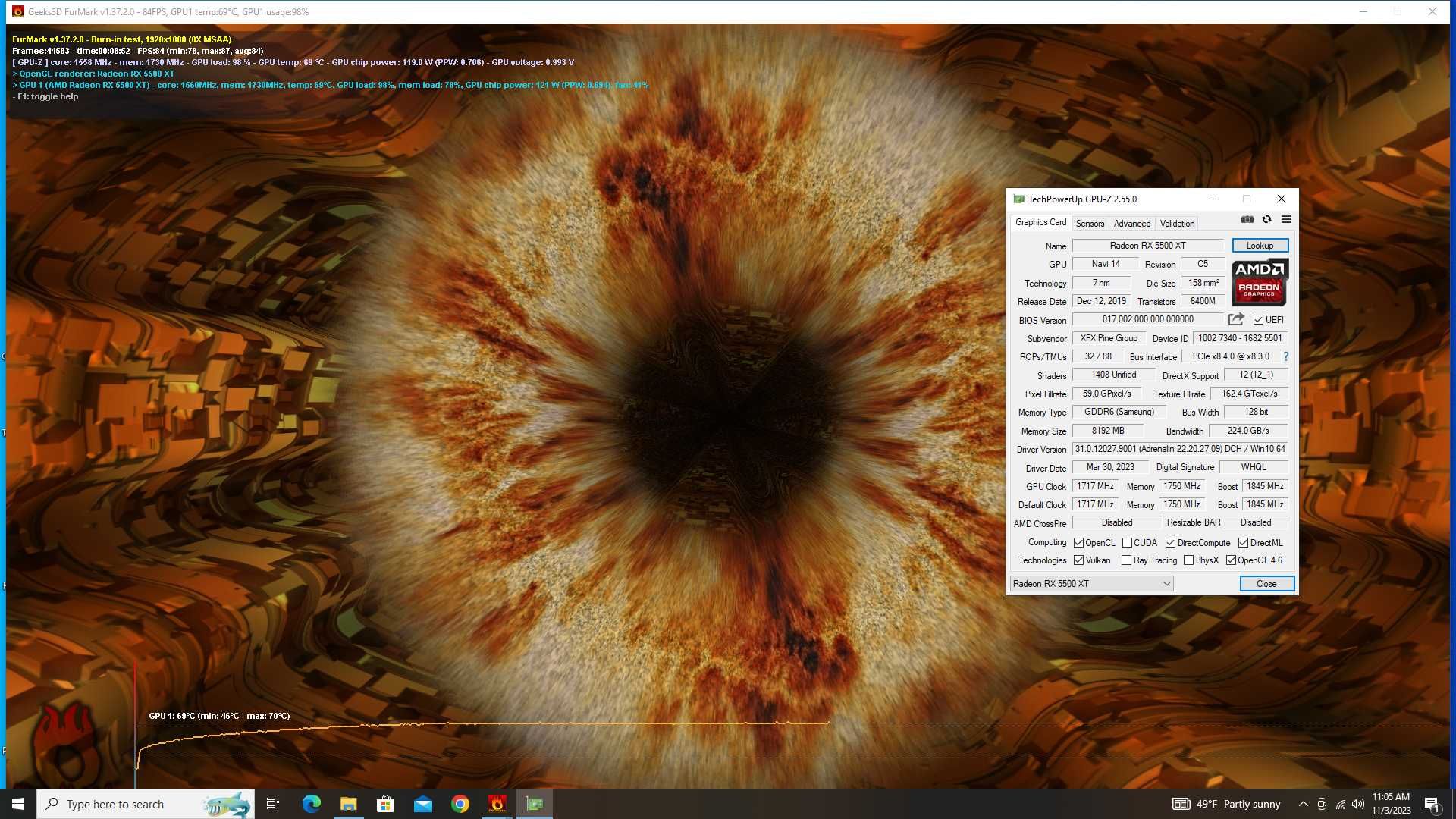Image resolution: width=1456 pixels, height=819 pixels.
Task: Open the GPU-Z hamburger menu
Action: 1286,220
